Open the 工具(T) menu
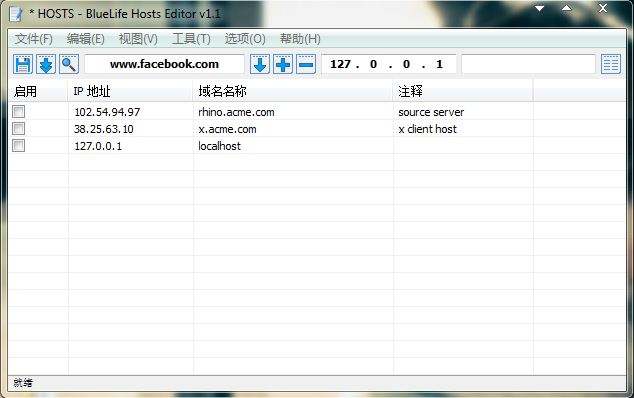Viewport: 634px width, 398px height. pos(191,39)
